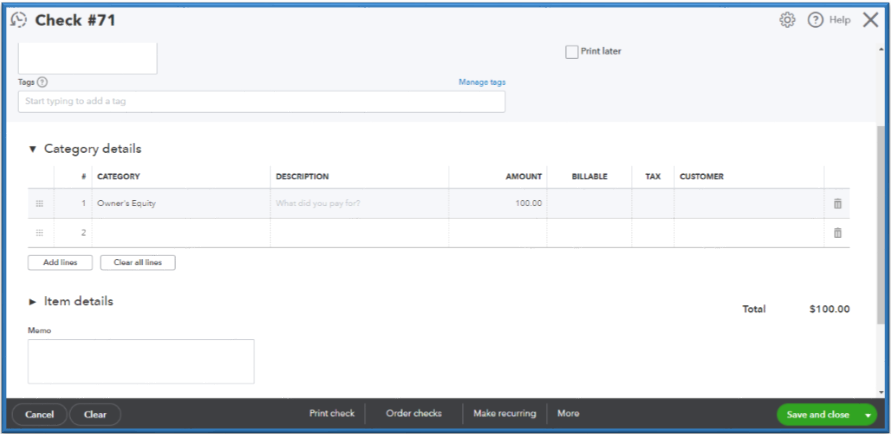The height and width of the screenshot is (434, 891).
Task: Click into the Memo text box
Action: (x=141, y=361)
